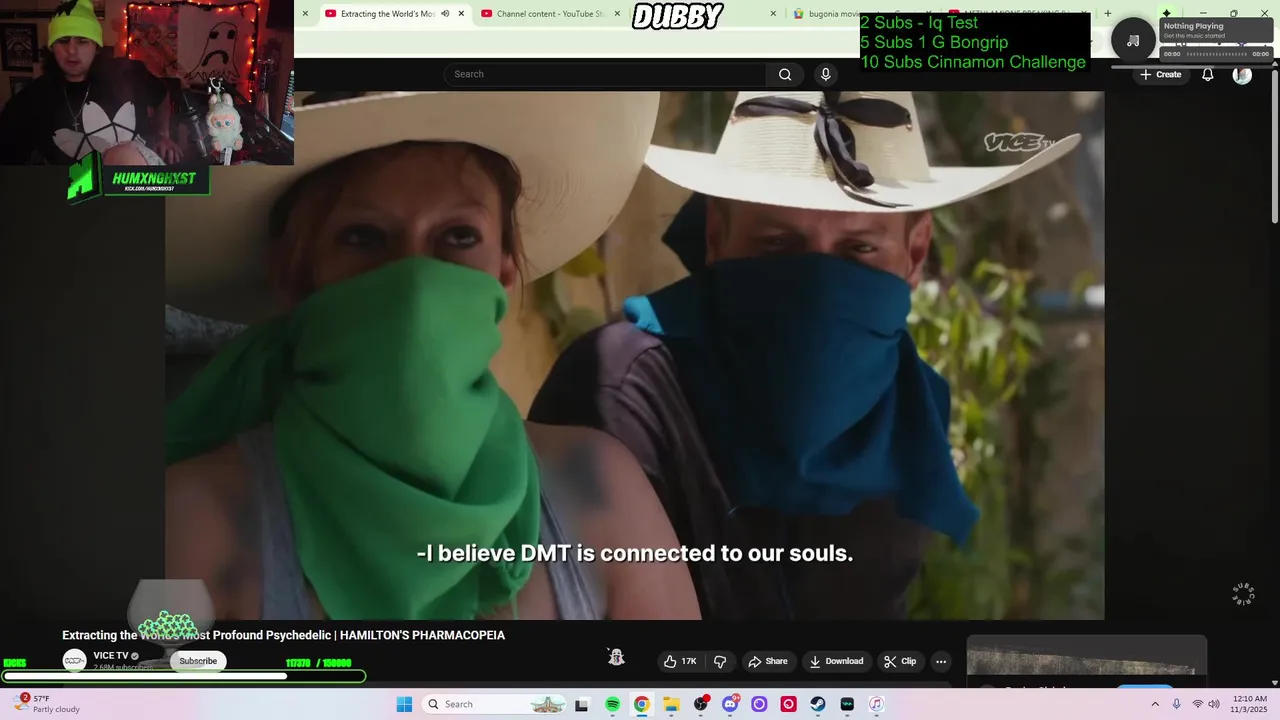Click the VICE TV channel avatar
1280x720 pixels.
[x=74, y=660]
